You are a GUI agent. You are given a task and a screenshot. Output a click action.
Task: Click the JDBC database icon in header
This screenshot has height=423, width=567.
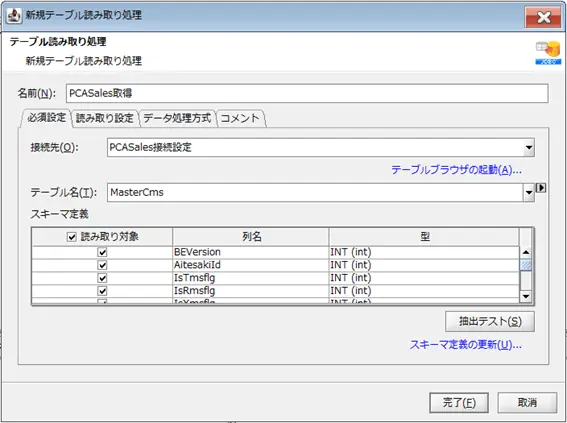point(548,53)
